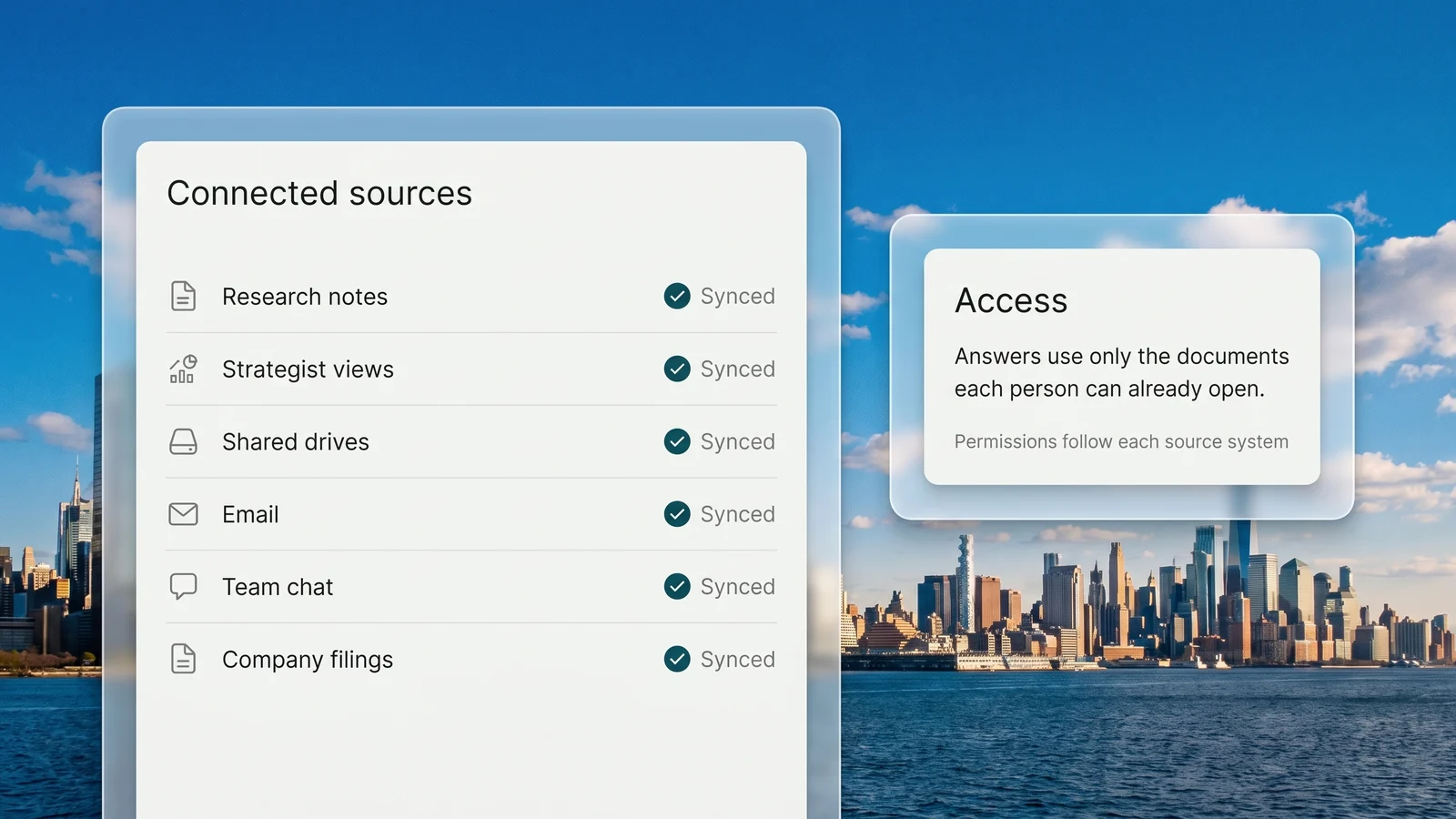This screenshot has height=819, width=1456.
Task: Click Synced text in Shared drives row
Action: click(x=738, y=442)
